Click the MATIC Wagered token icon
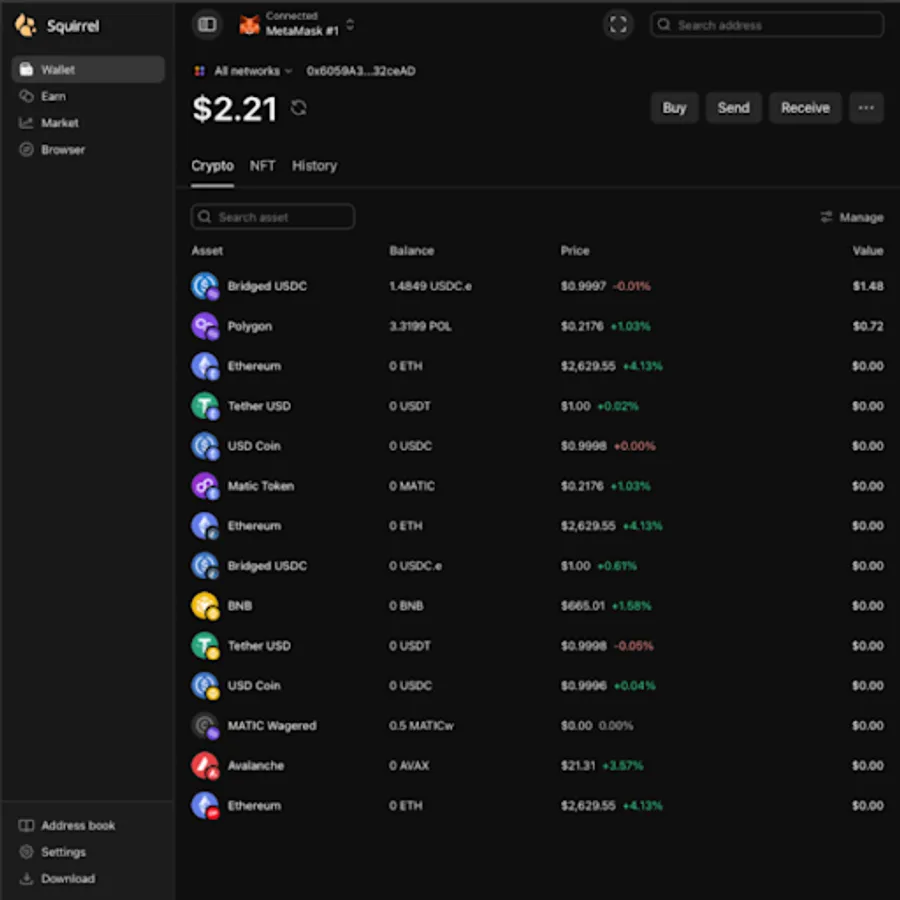Viewport: 900px width, 900px height. pyautogui.click(x=205, y=726)
